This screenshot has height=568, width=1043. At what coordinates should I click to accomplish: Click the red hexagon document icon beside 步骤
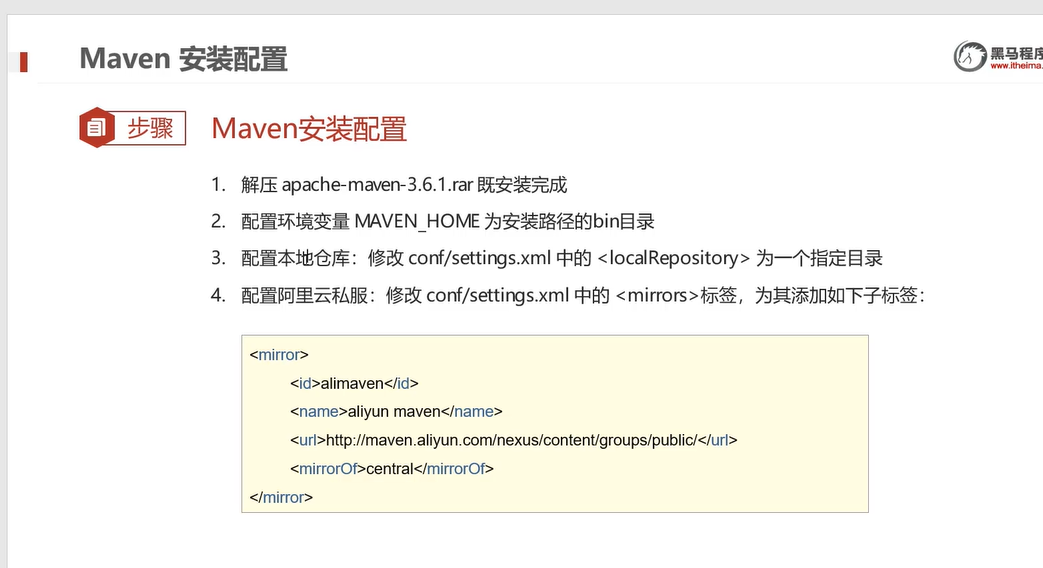click(x=96, y=127)
